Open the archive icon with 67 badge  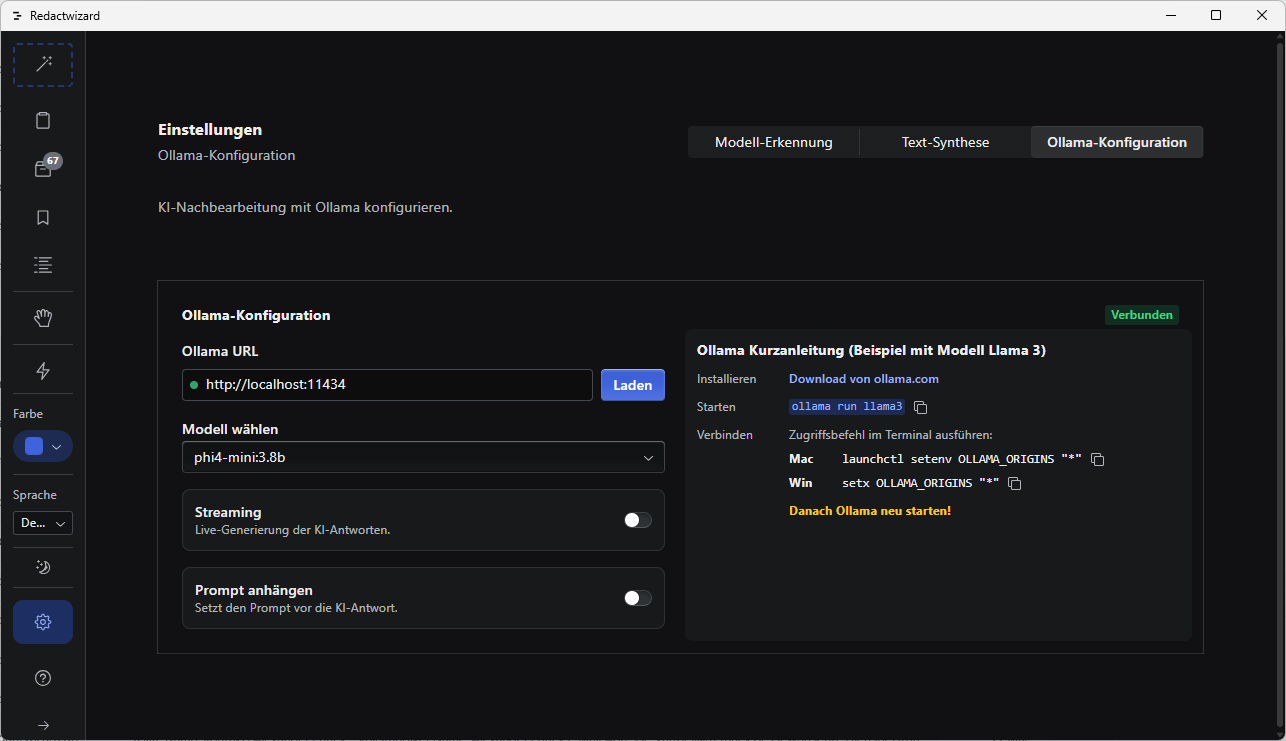(43, 169)
